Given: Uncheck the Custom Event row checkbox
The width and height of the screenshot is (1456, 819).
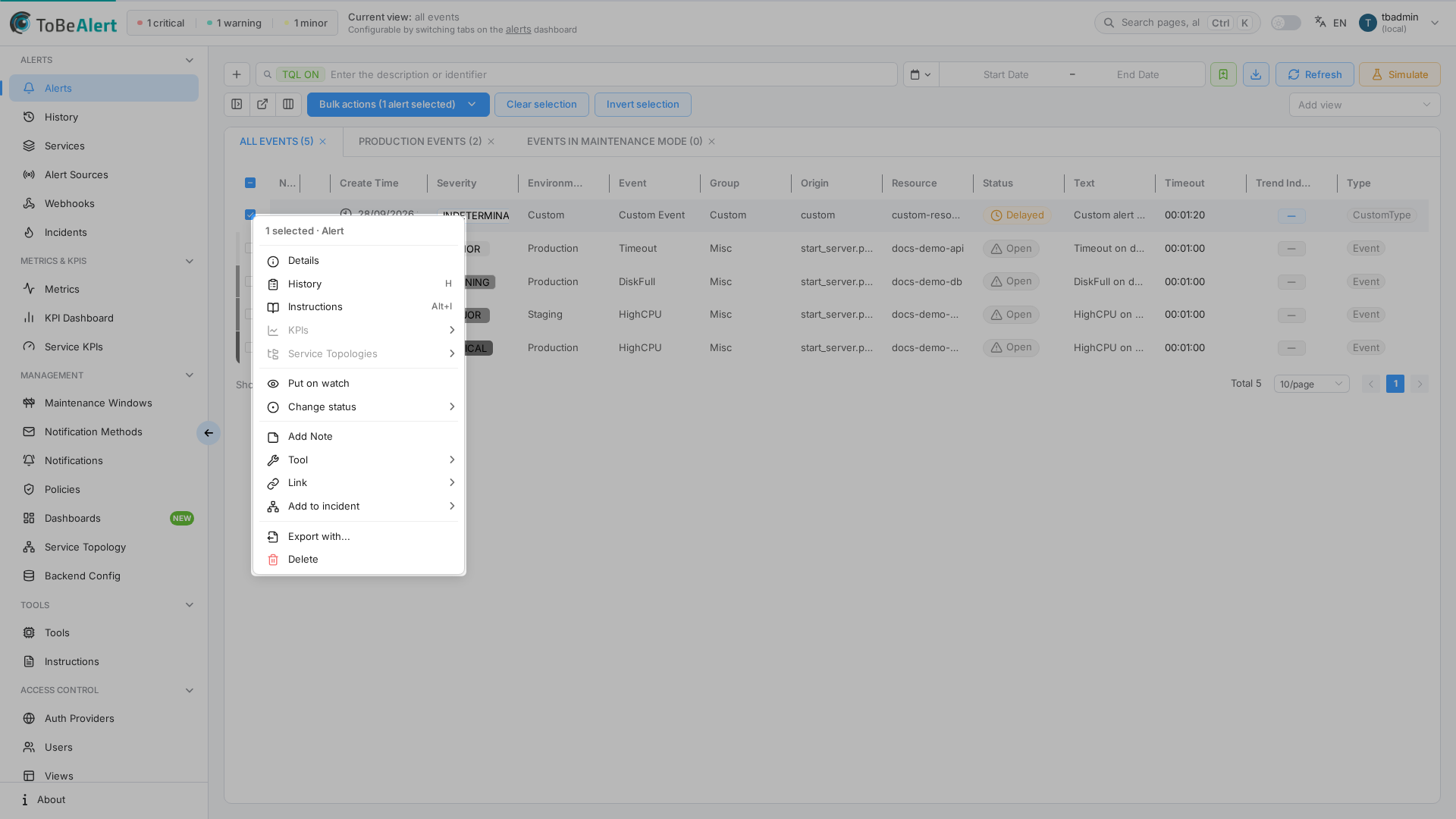Looking at the screenshot, I should click(250, 215).
